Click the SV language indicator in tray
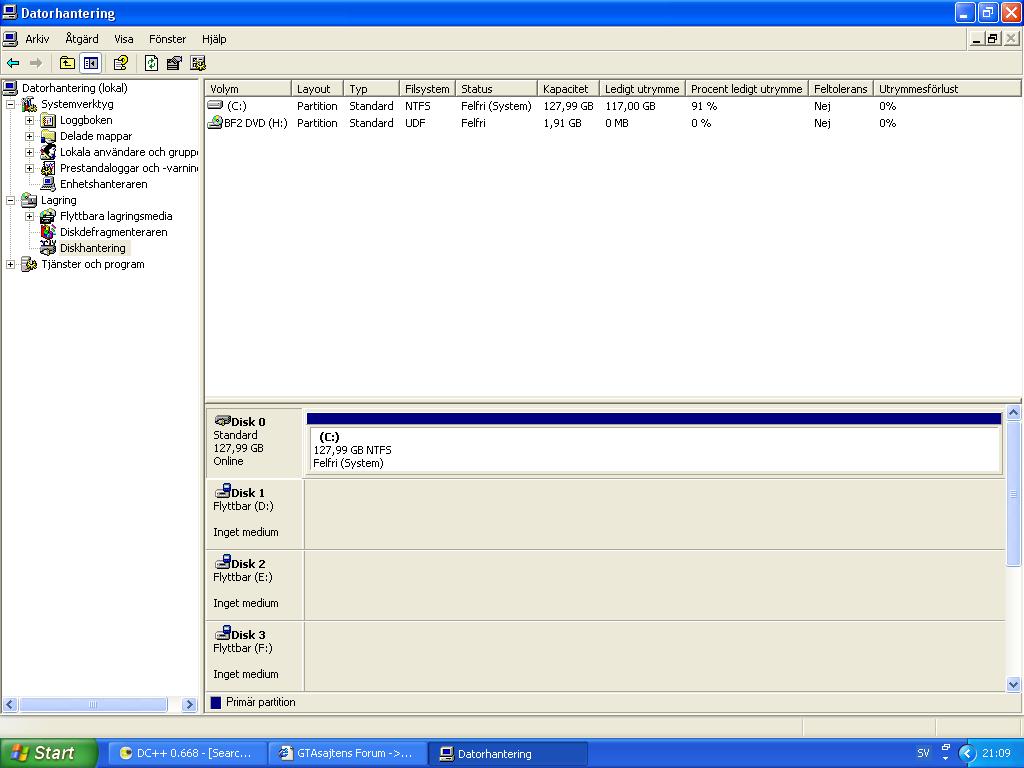The width and height of the screenshot is (1024, 768). pos(923,754)
